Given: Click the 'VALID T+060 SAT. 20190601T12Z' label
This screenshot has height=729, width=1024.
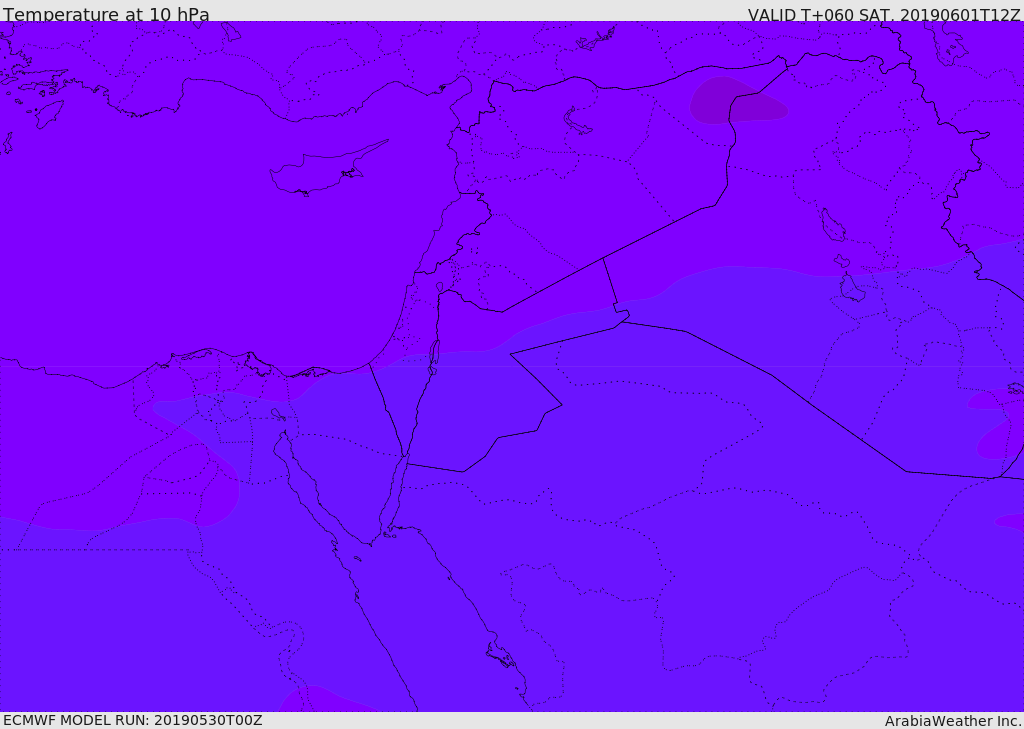Looking at the screenshot, I should tap(884, 14).
